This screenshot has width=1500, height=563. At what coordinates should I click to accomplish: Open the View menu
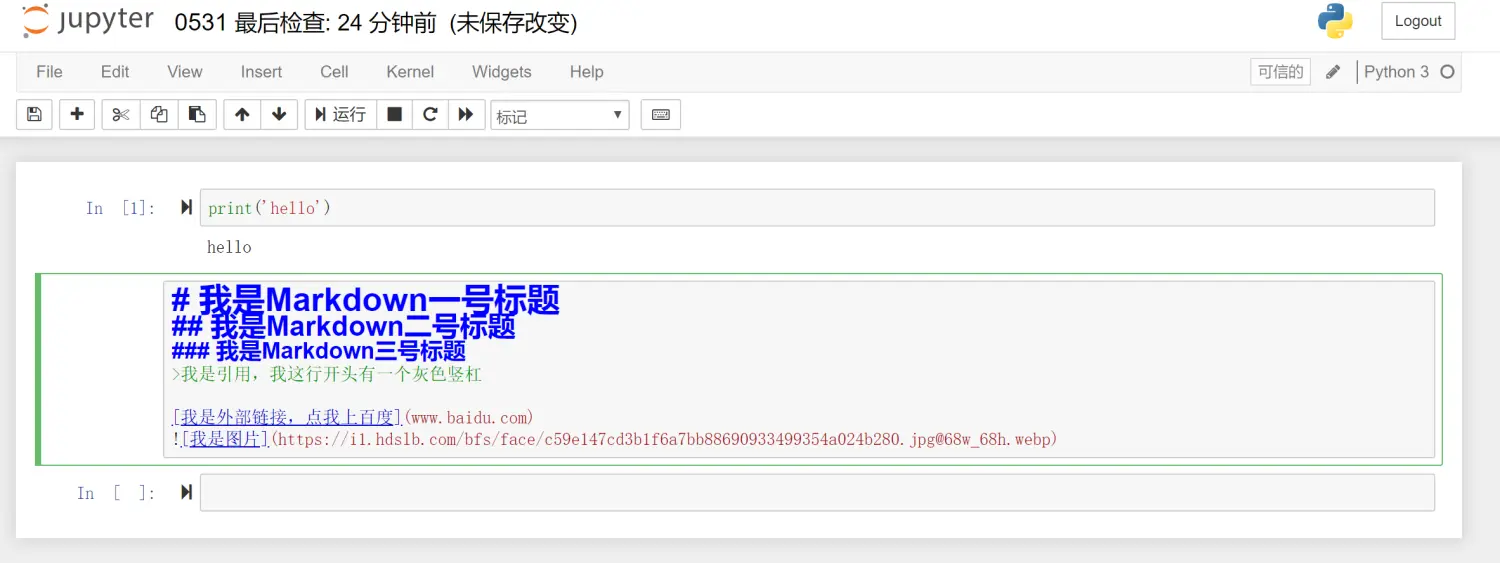click(x=185, y=72)
